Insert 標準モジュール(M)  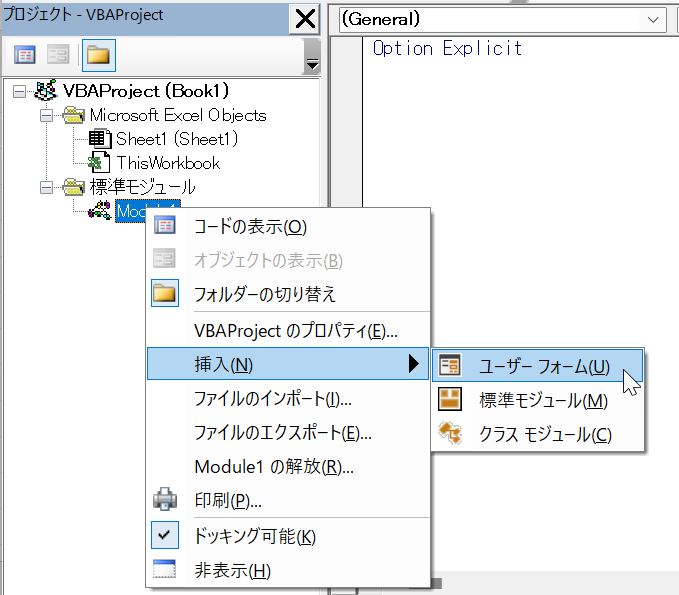pos(537,400)
